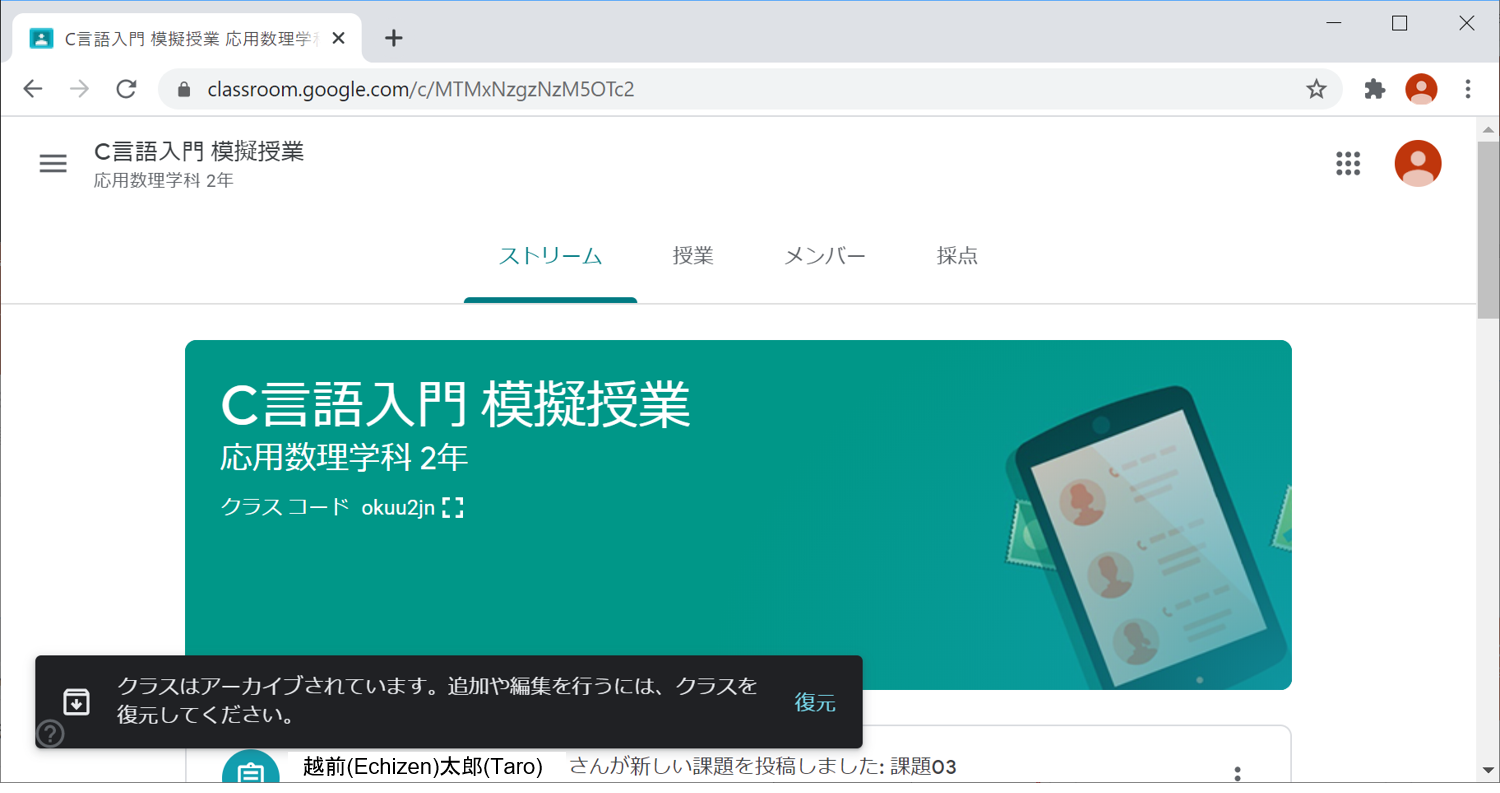
Task: Switch to the ストリーム tab
Action: click(550, 256)
